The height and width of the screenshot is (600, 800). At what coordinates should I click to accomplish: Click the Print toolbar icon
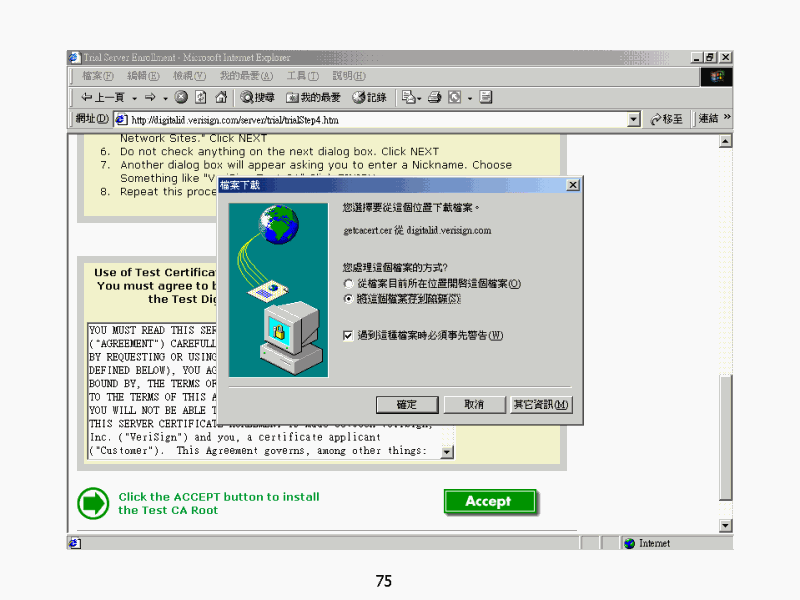(x=435, y=97)
